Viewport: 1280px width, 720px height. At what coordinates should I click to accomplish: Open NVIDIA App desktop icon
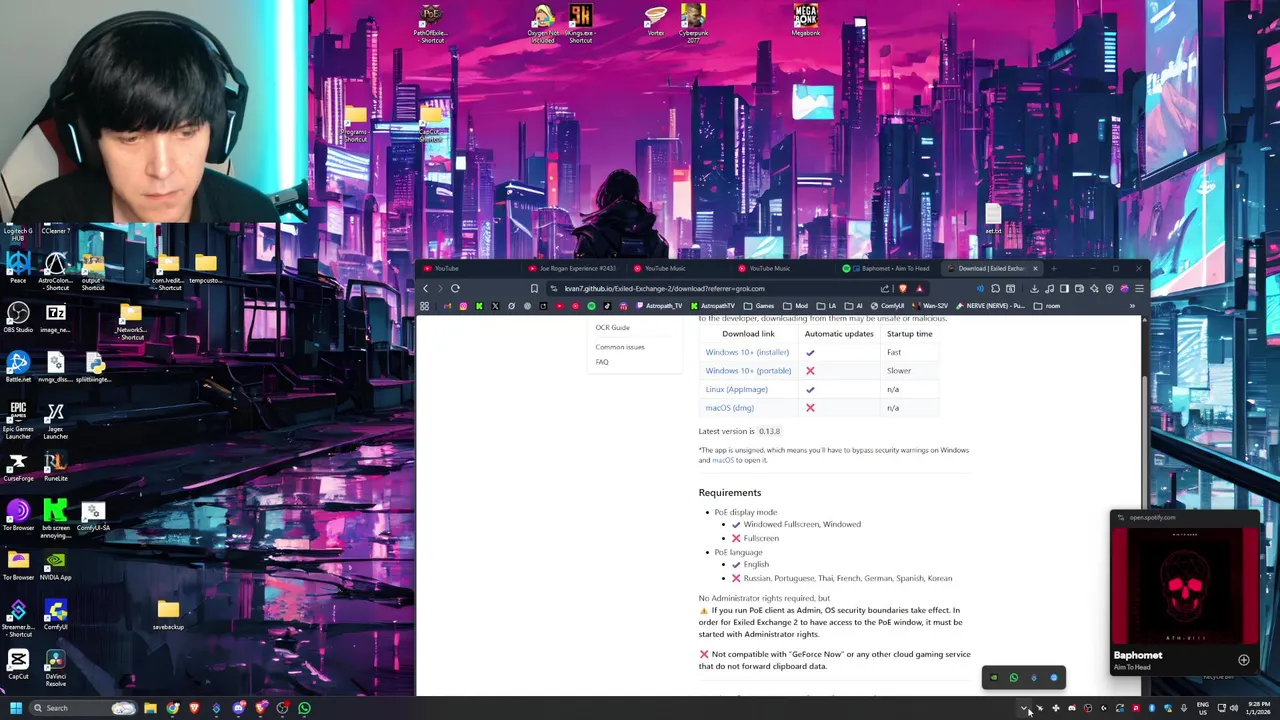point(55,566)
